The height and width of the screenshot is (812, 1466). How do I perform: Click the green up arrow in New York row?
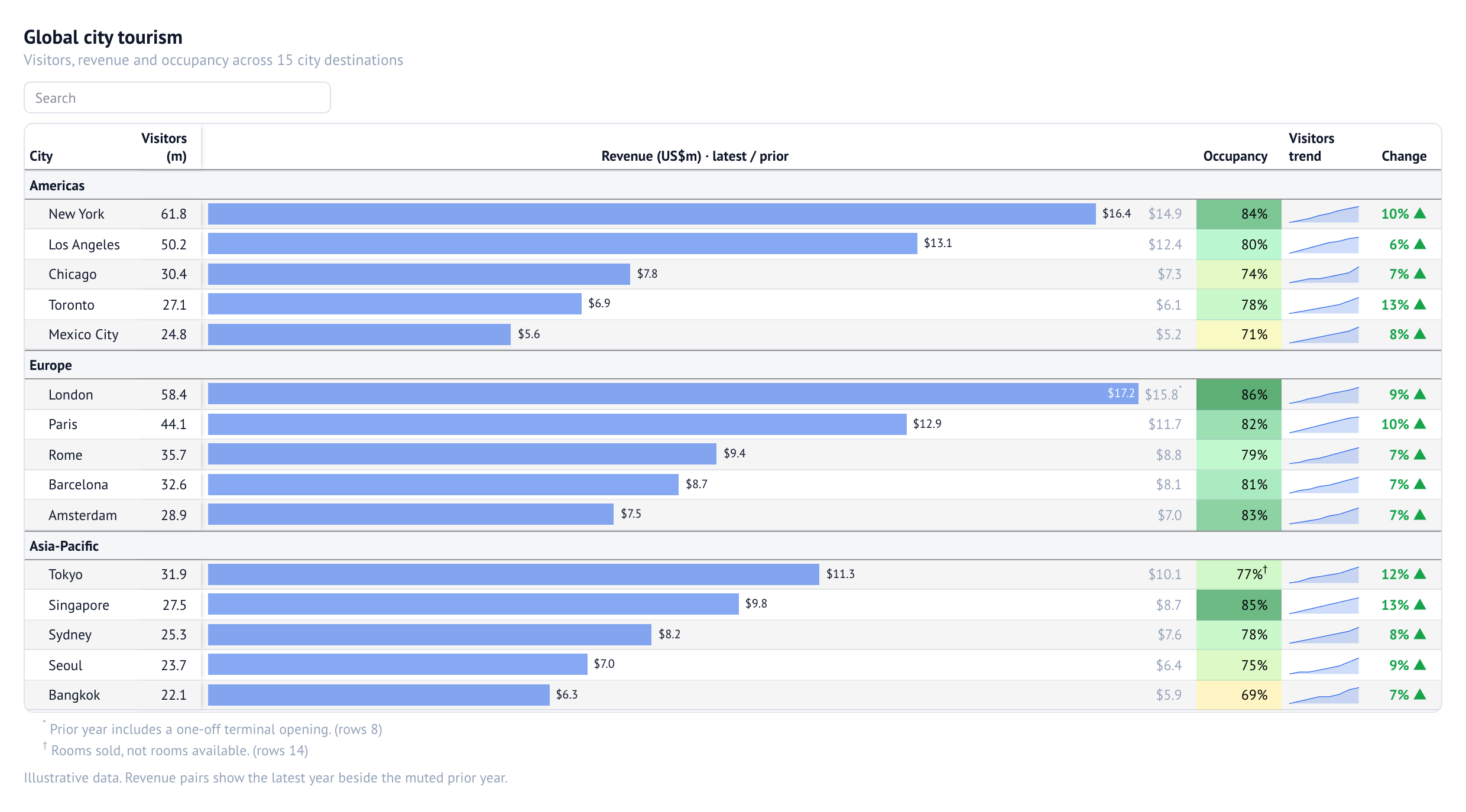1420,214
